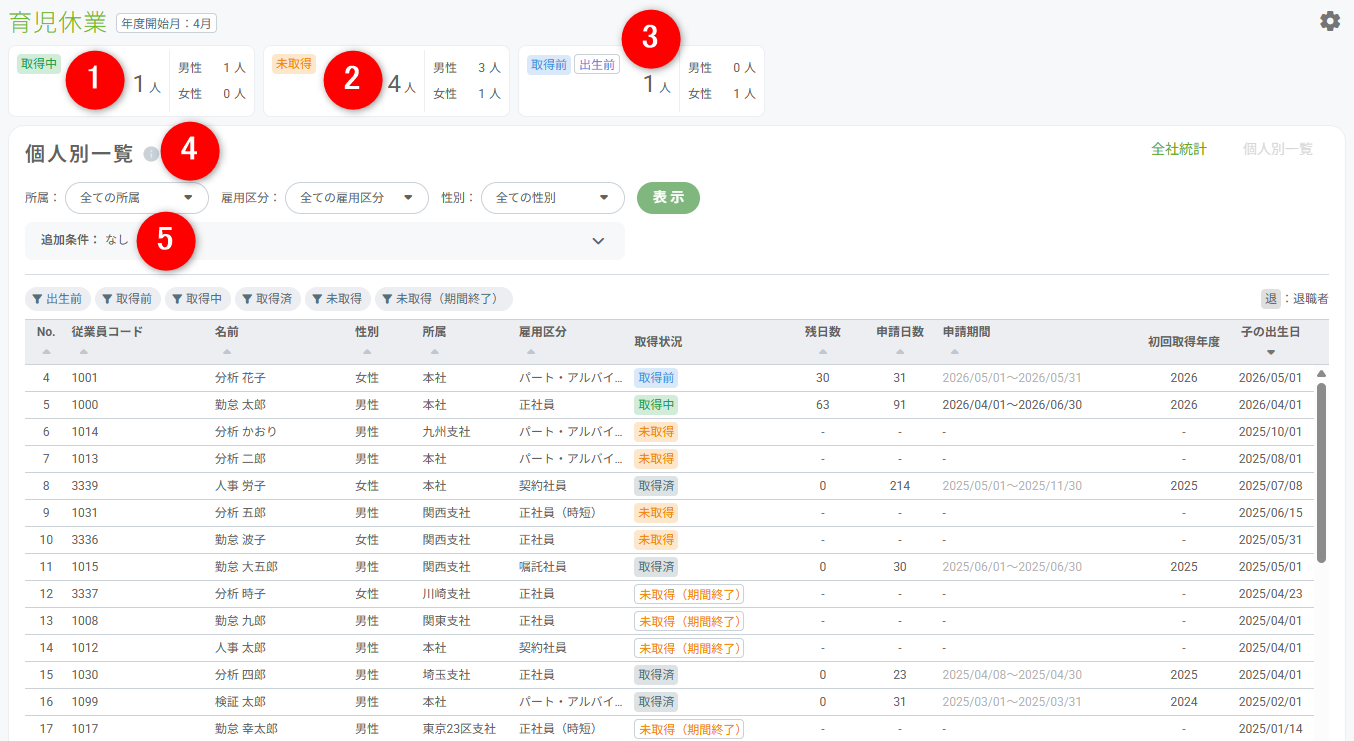Screen dimensions: 1354x741
Task: Toggle the 取得中 status filter chip
Action: [198, 299]
